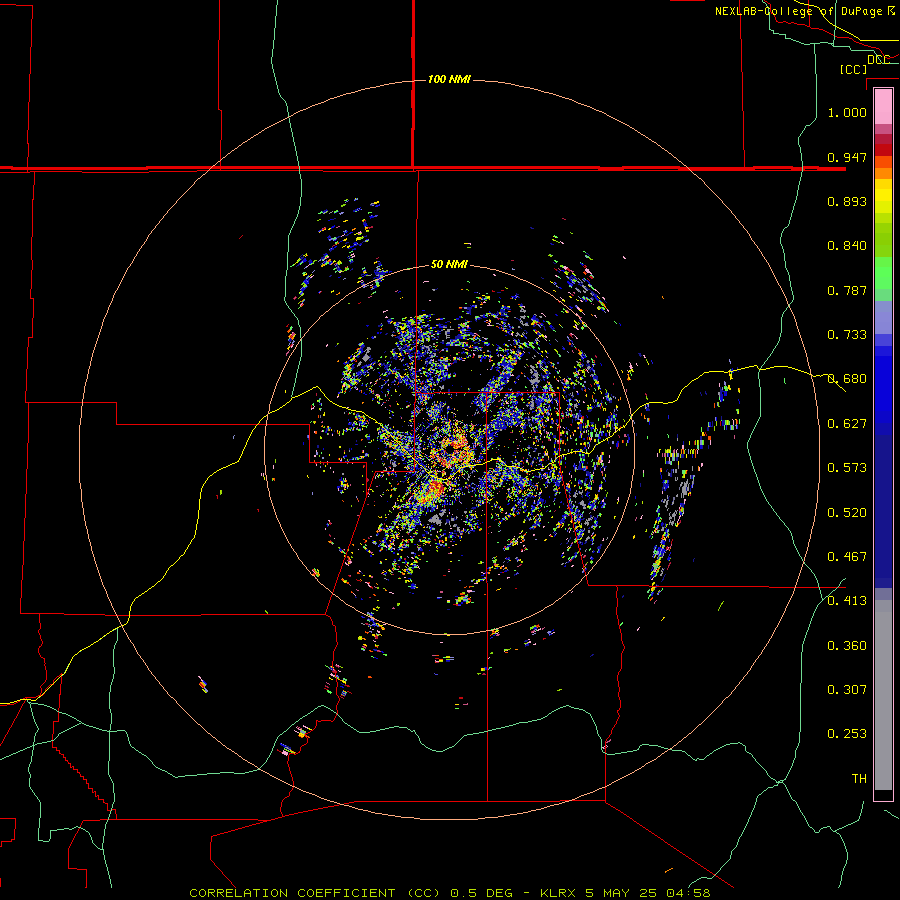
Task: Select the 0.893 scale value
Action: [x=847, y=201]
